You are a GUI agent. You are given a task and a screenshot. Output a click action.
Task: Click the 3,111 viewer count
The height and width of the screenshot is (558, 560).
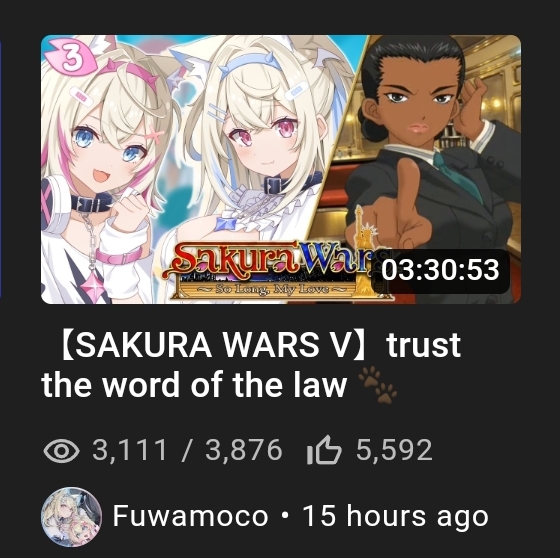130,450
